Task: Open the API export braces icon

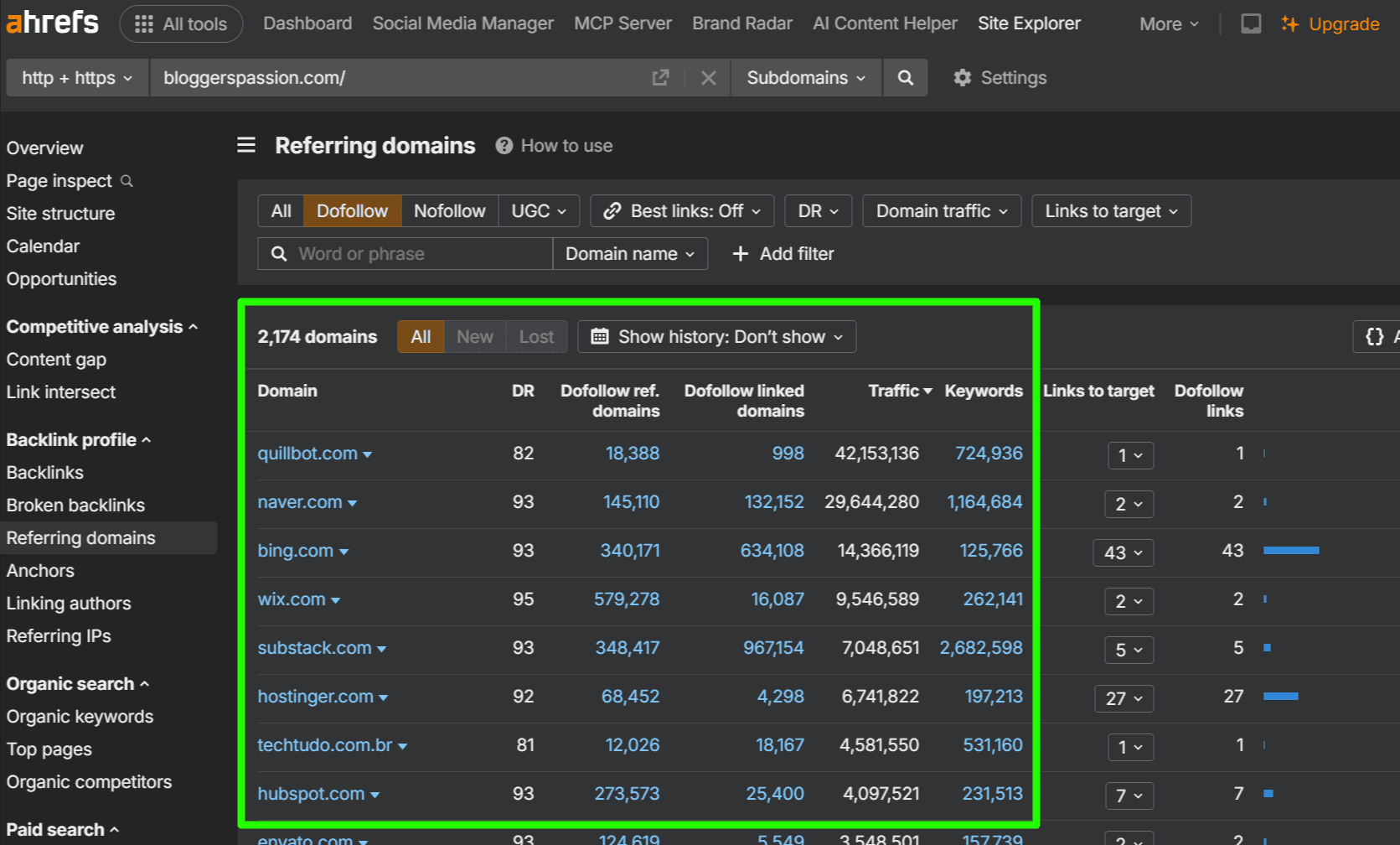Action: click(x=1374, y=336)
